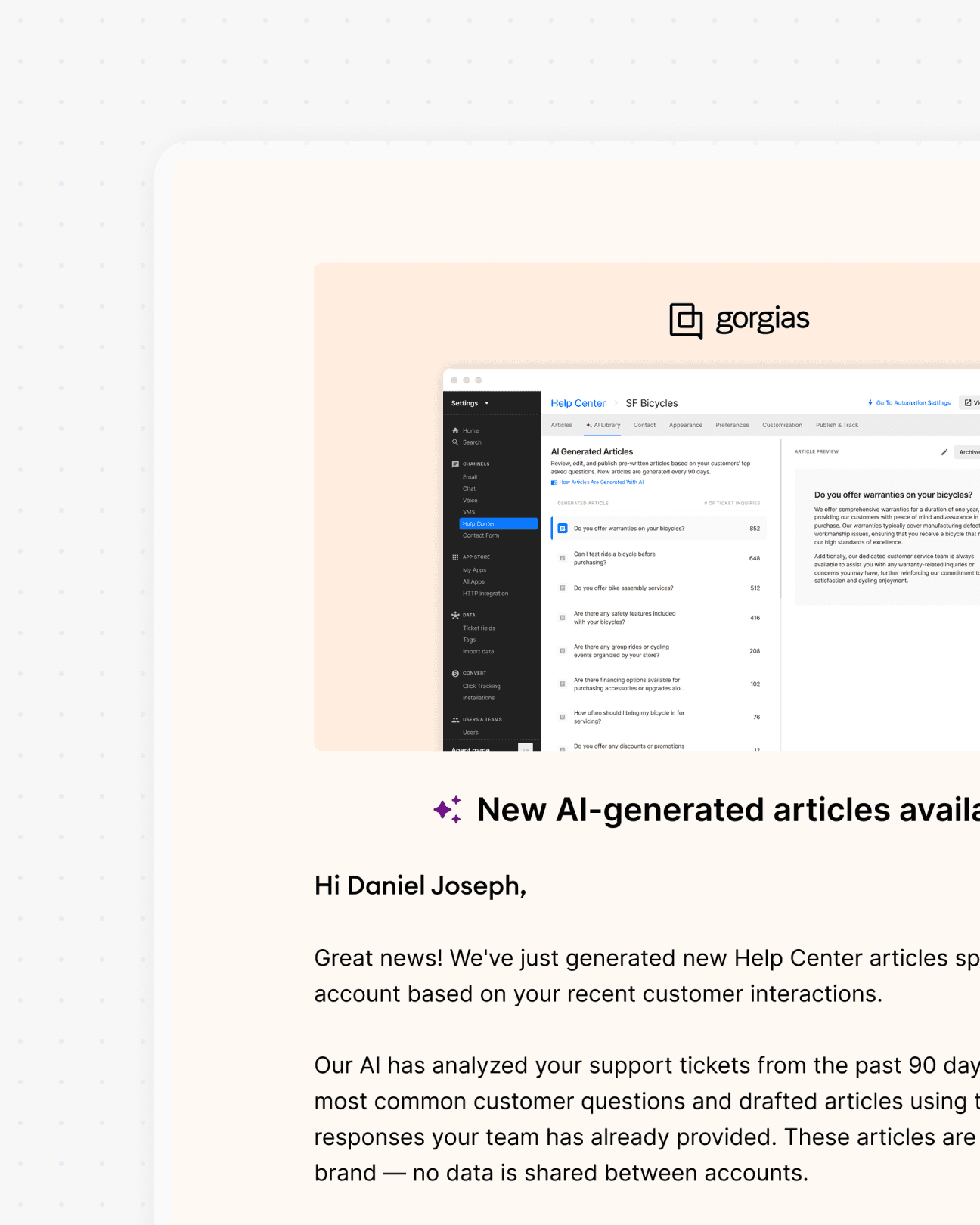Screen dimensions: 980x1225
Task: Open the Settings dropdown in the sidebar
Action: 470,403
